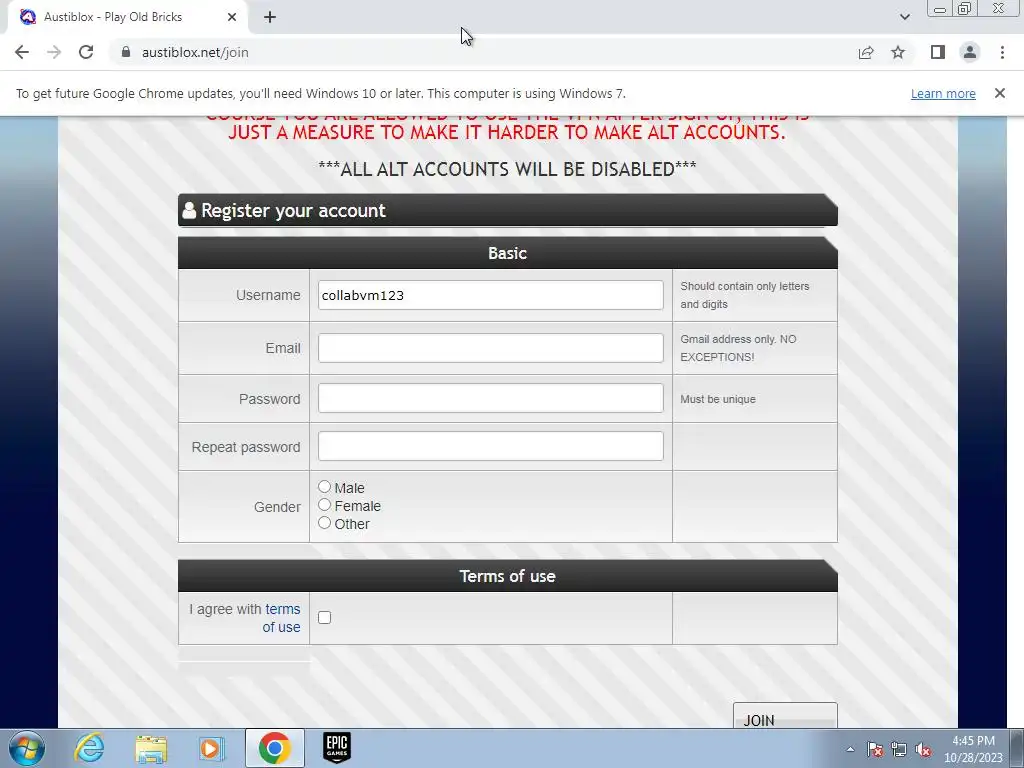Click the 'Must be unique' hint
The width and height of the screenshot is (1024, 768).
[718, 399]
